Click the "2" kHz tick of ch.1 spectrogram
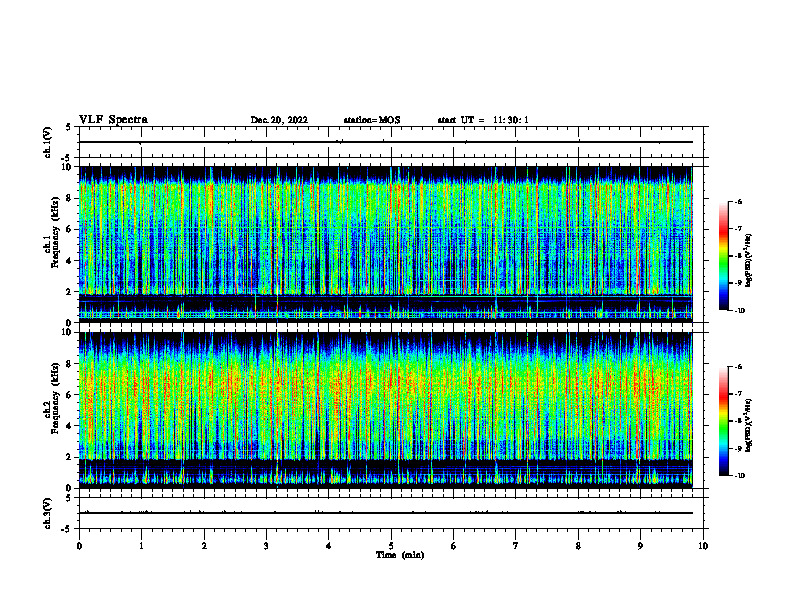The image size is (792, 612). pyautogui.click(x=69, y=292)
